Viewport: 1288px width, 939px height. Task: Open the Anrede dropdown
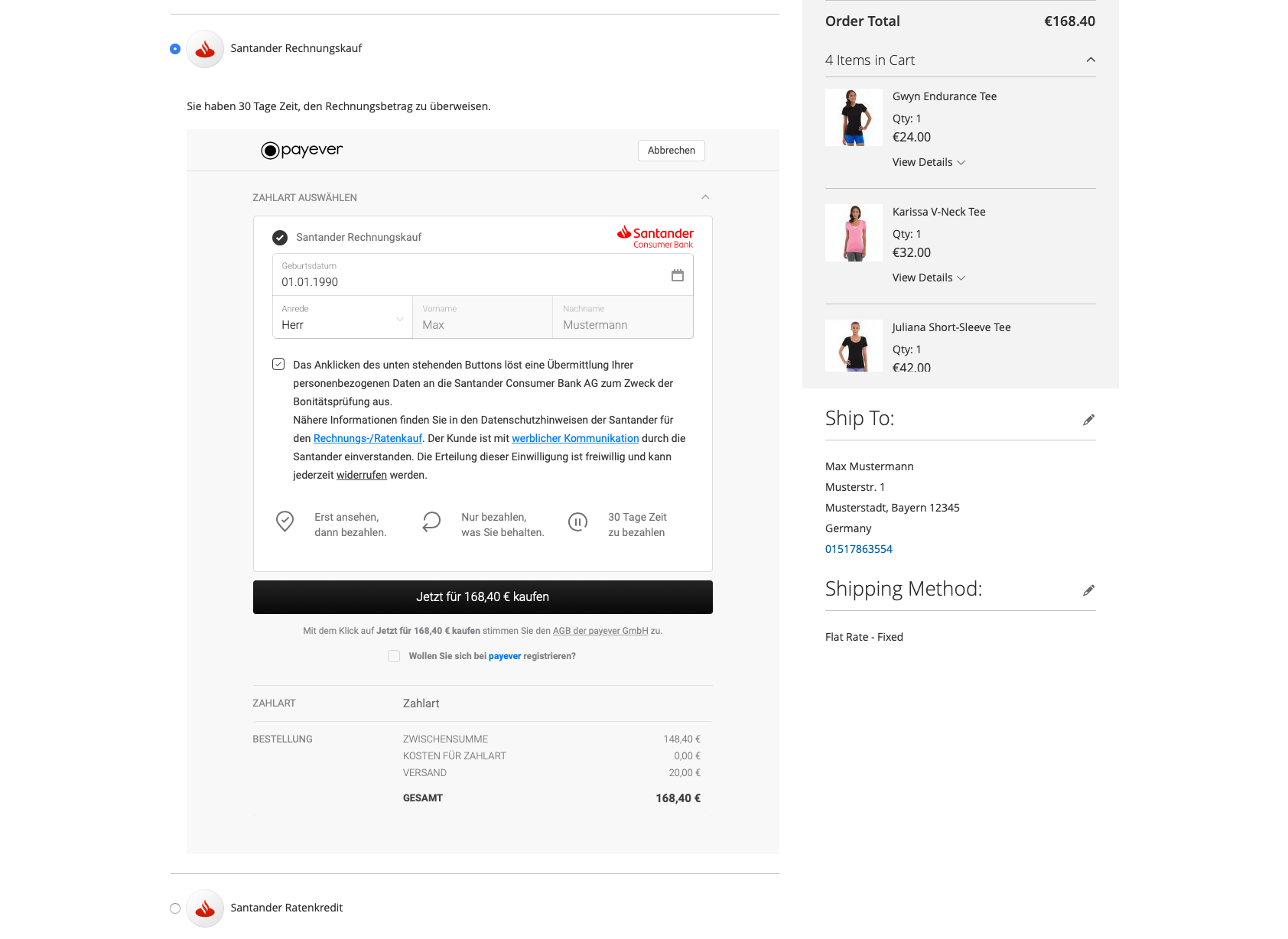click(343, 317)
